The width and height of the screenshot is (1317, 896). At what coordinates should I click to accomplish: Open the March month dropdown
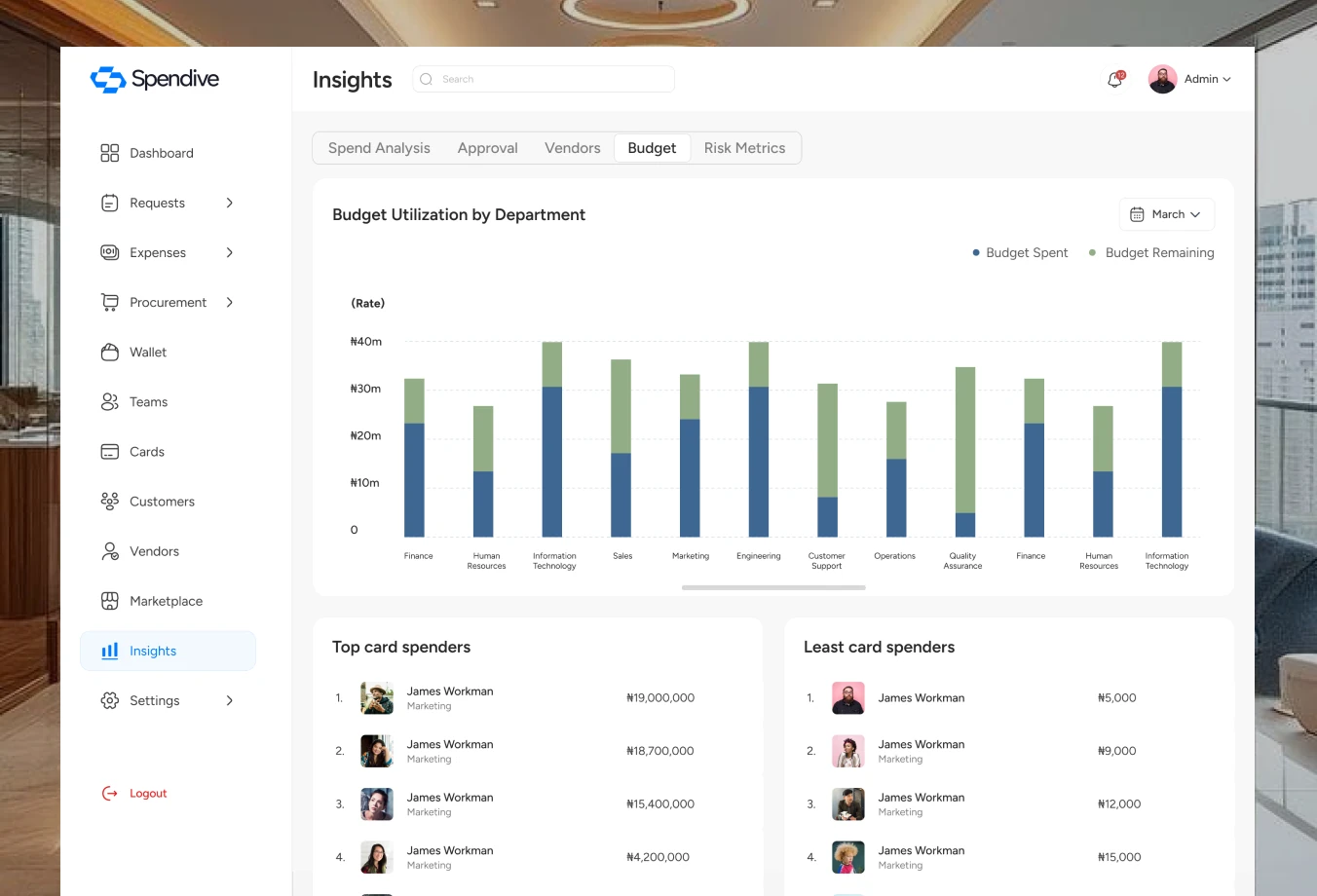click(x=1167, y=214)
